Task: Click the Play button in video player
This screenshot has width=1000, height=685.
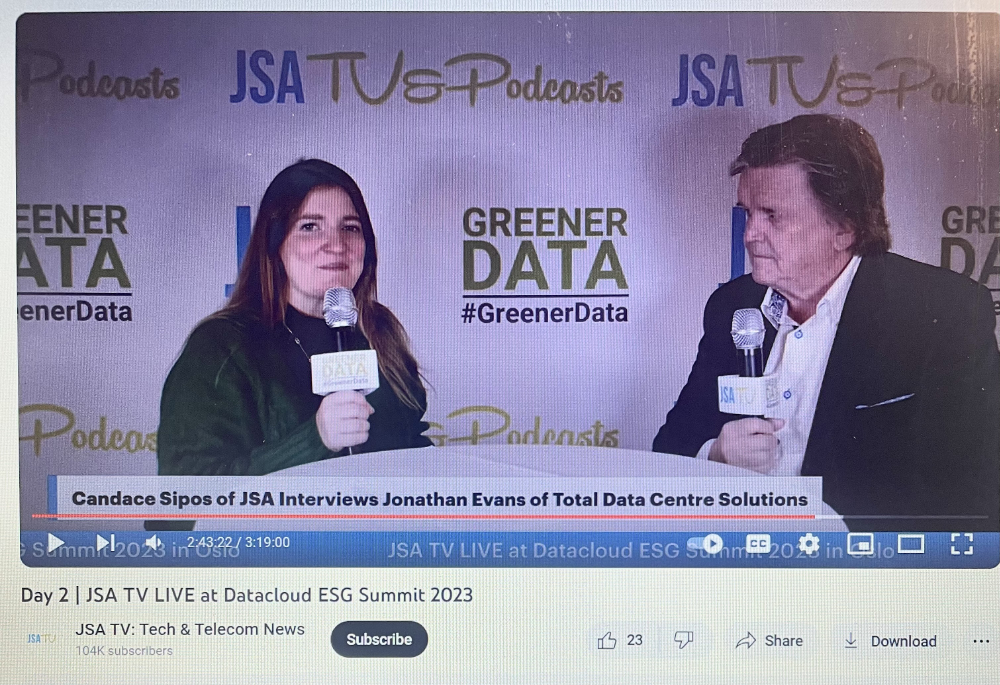Action: (55, 543)
